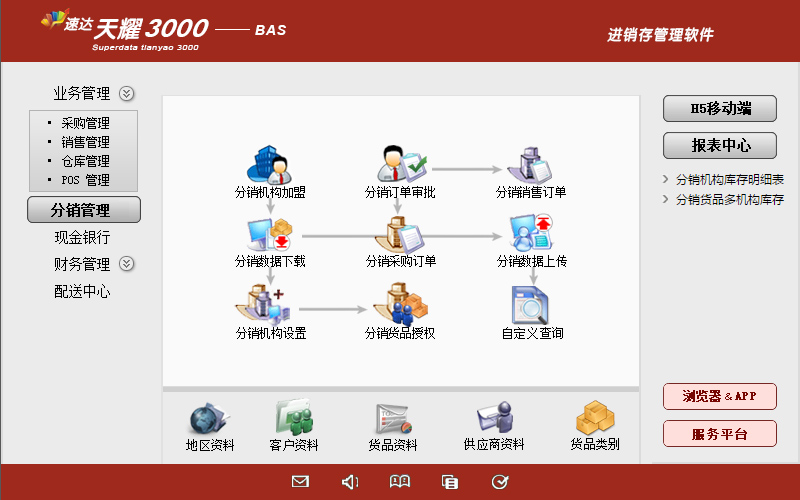This screenshot has height=500, width=800.
Task: Click the 分销订单审批 icon
Action: [x=400, y=163]
